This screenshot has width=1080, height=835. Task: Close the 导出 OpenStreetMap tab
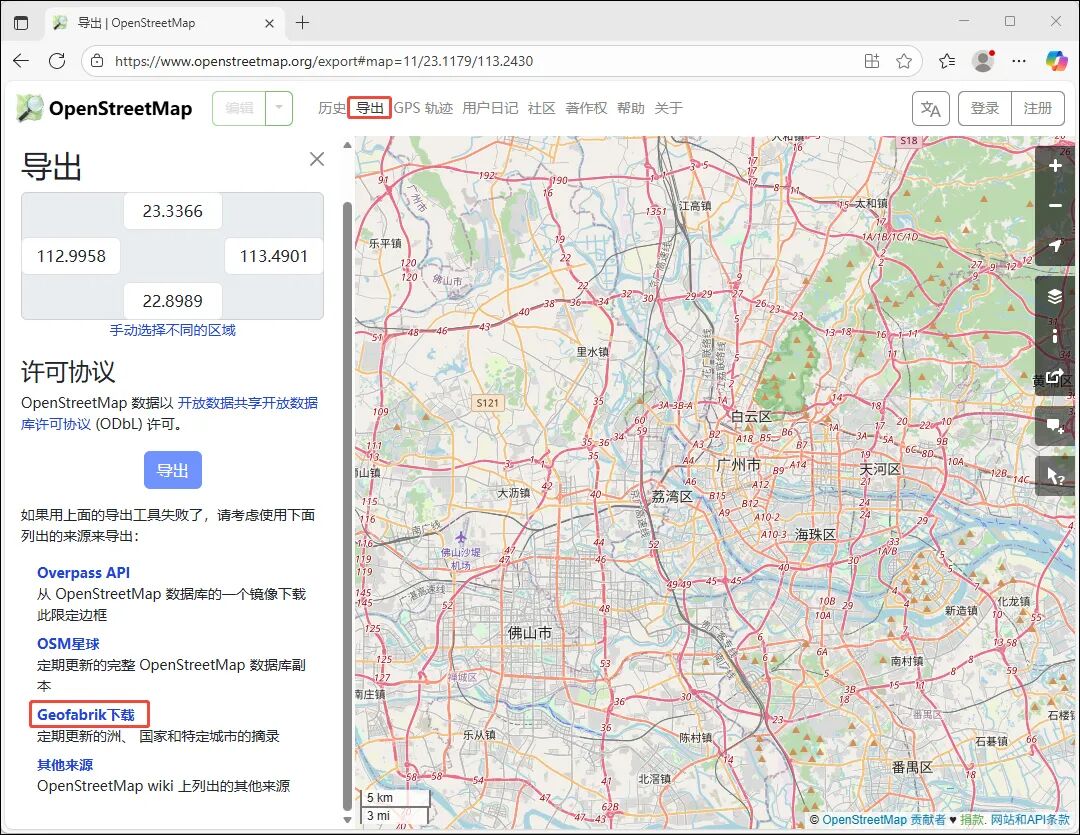click(269, 23)
